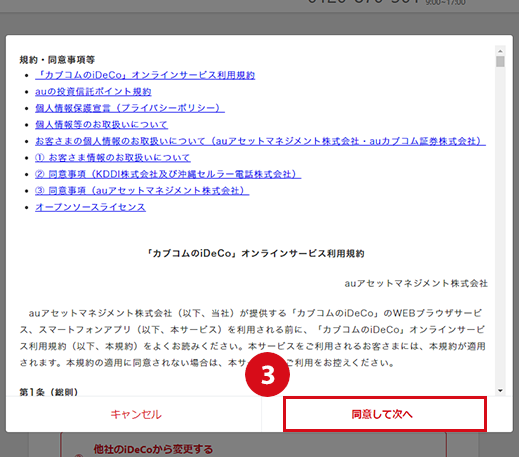Open the 個人情報等のお取扱いについて link
519x457 pixels.
(101, 125)
